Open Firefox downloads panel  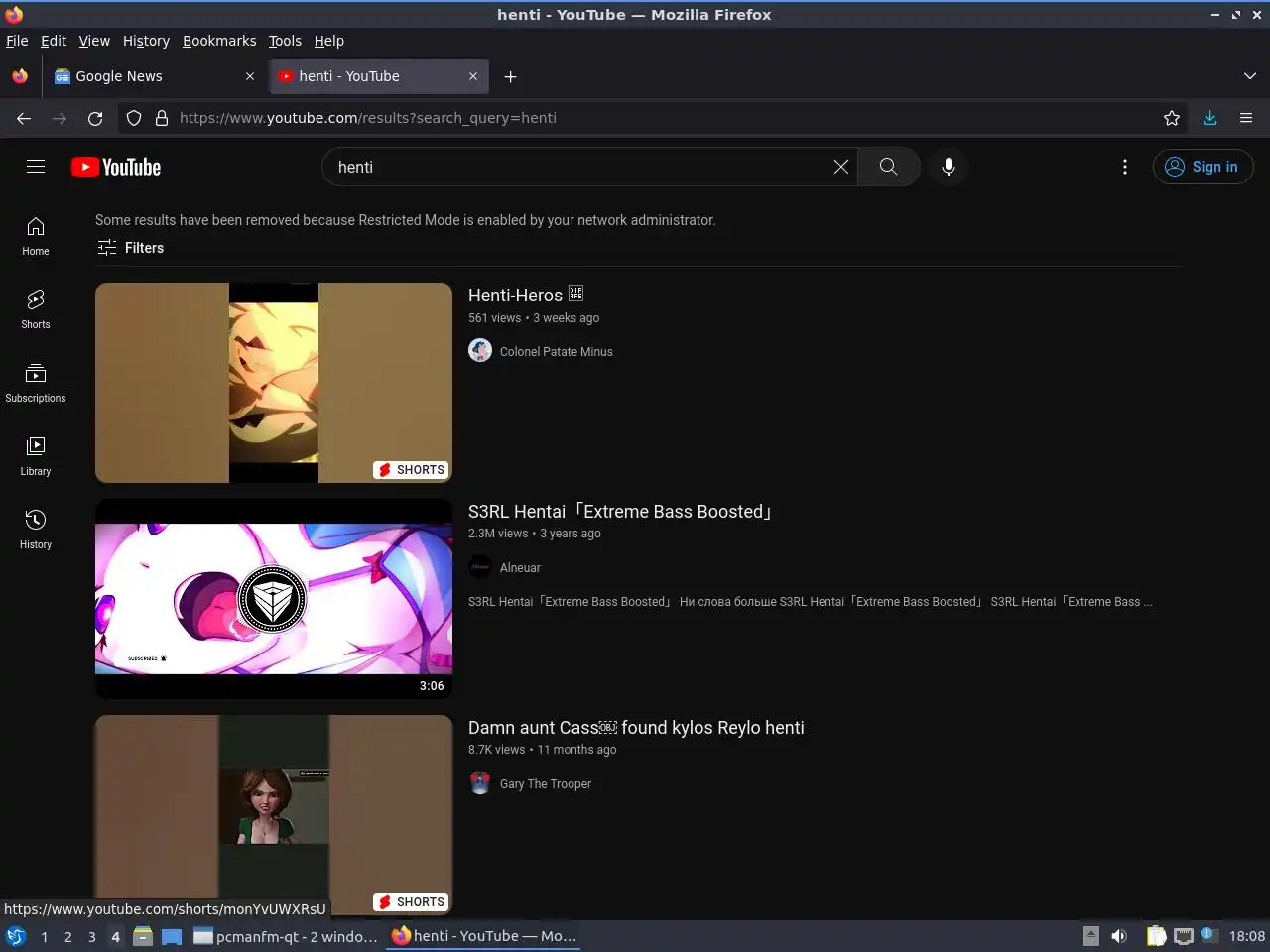pos(1210,118)
